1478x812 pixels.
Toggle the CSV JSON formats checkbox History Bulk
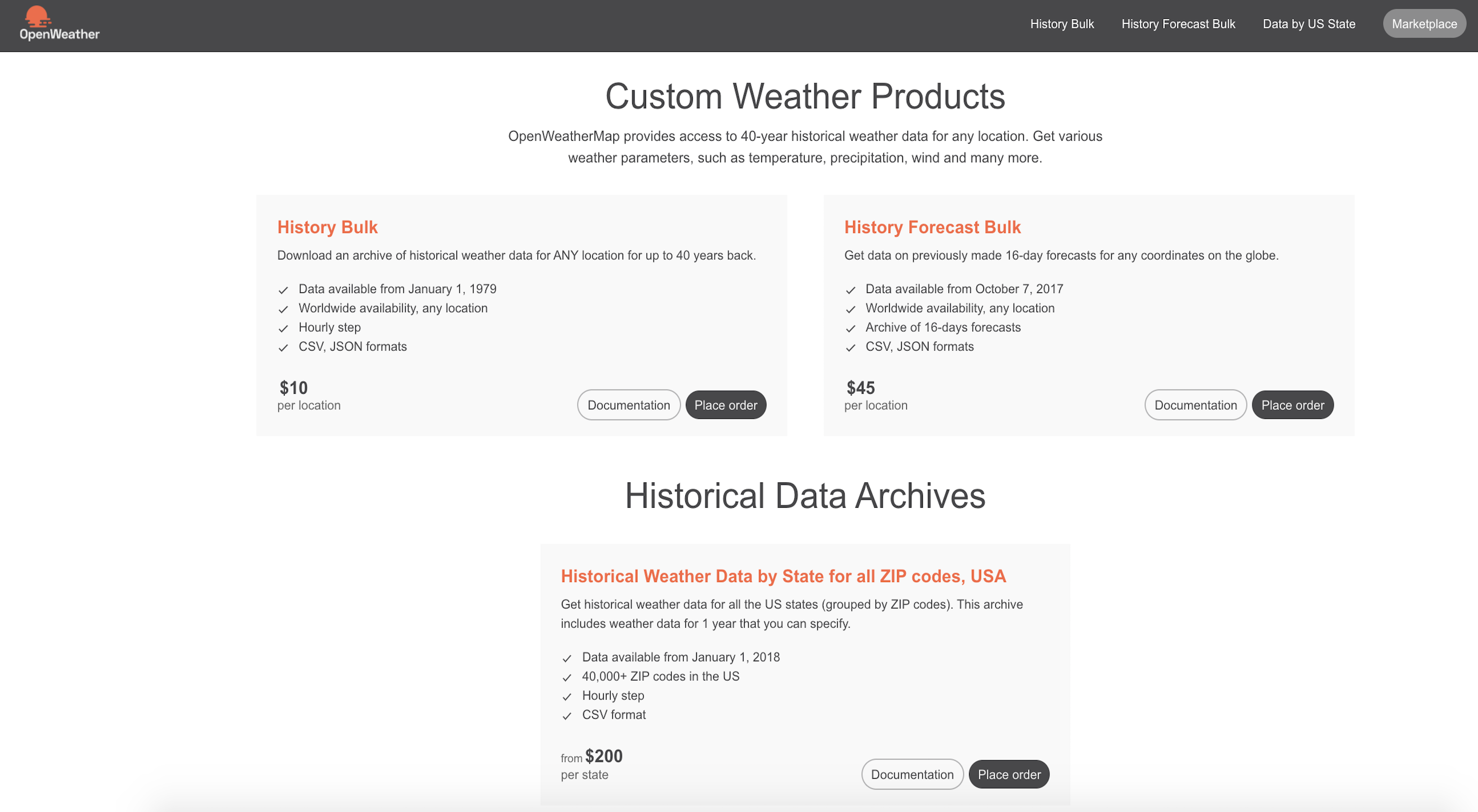[284, 346]
